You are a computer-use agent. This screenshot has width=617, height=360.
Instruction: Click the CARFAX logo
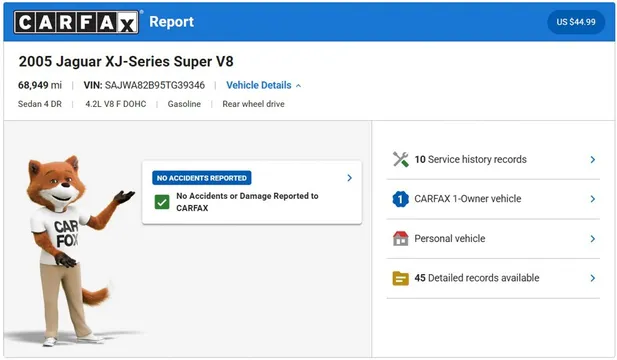tap(76, 22)
